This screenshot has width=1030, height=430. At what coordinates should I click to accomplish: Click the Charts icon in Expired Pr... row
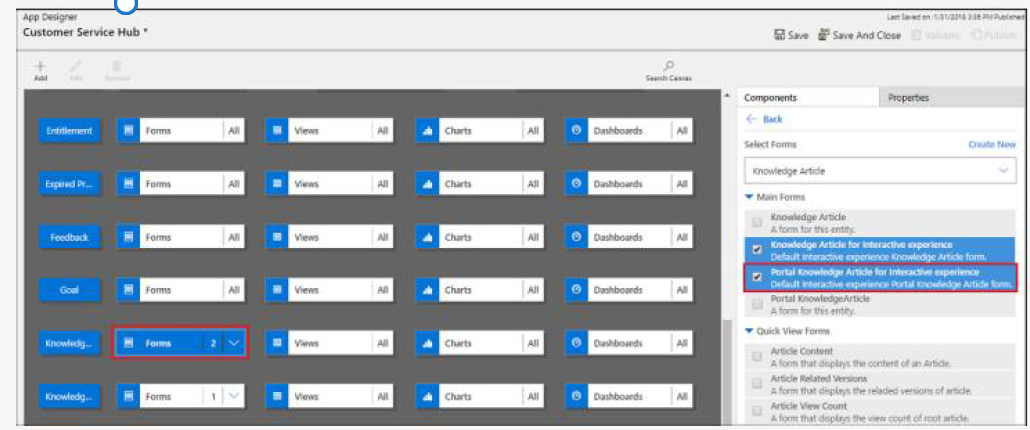click(x=427, y=184)
